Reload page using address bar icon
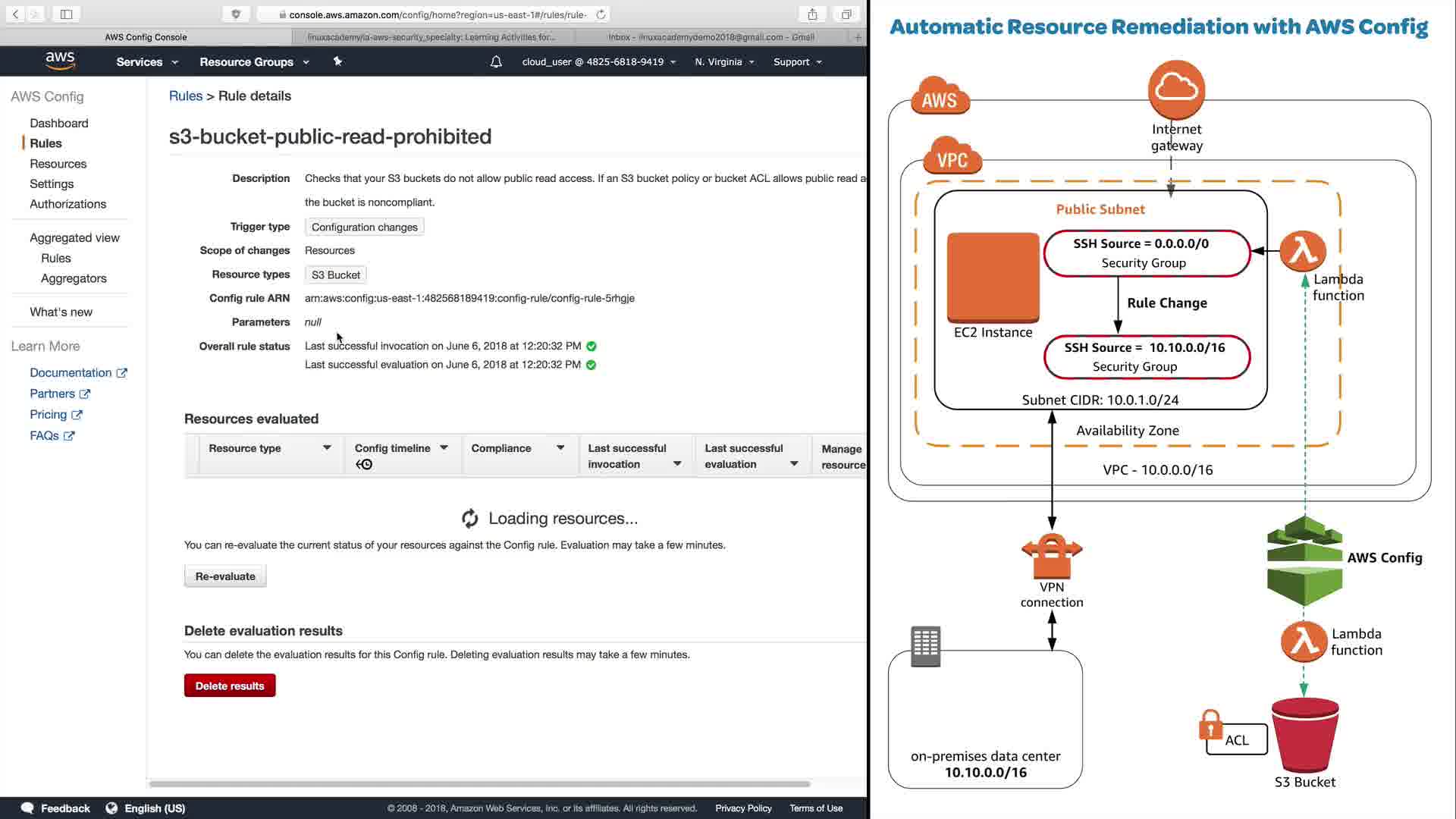 tap(601, 14)
